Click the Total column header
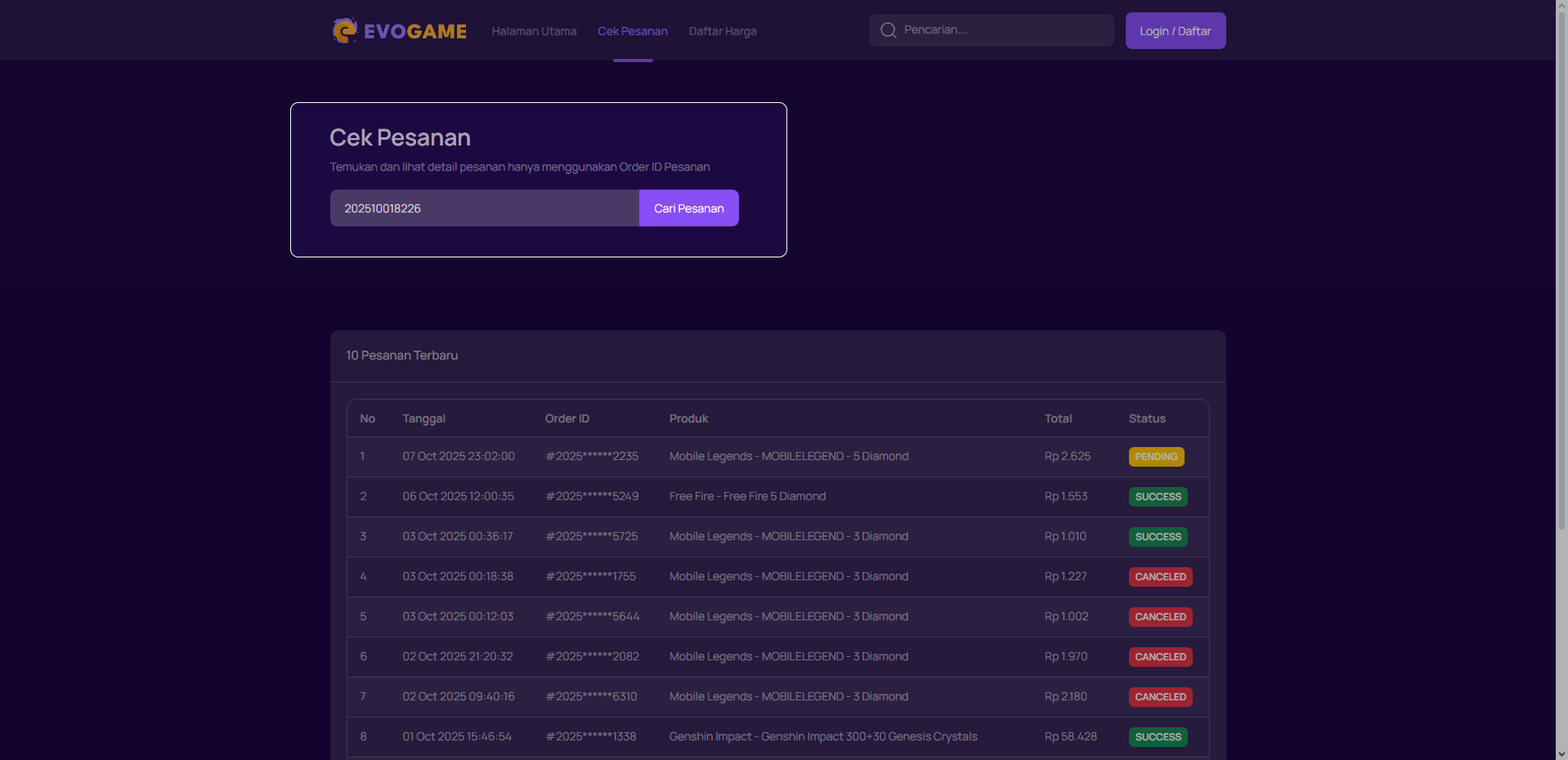Screen dimensions: 1568x760 pos(1058,418)
